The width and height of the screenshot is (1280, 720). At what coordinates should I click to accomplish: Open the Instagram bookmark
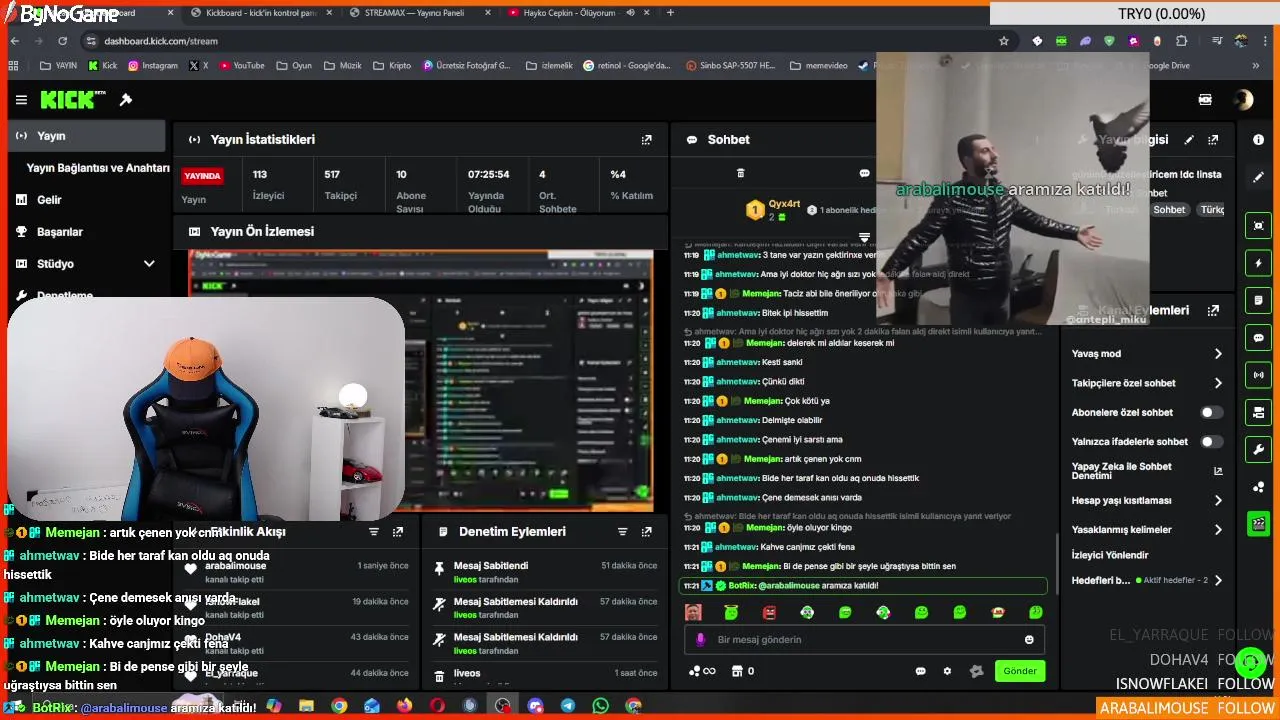[x=152, y=66]
